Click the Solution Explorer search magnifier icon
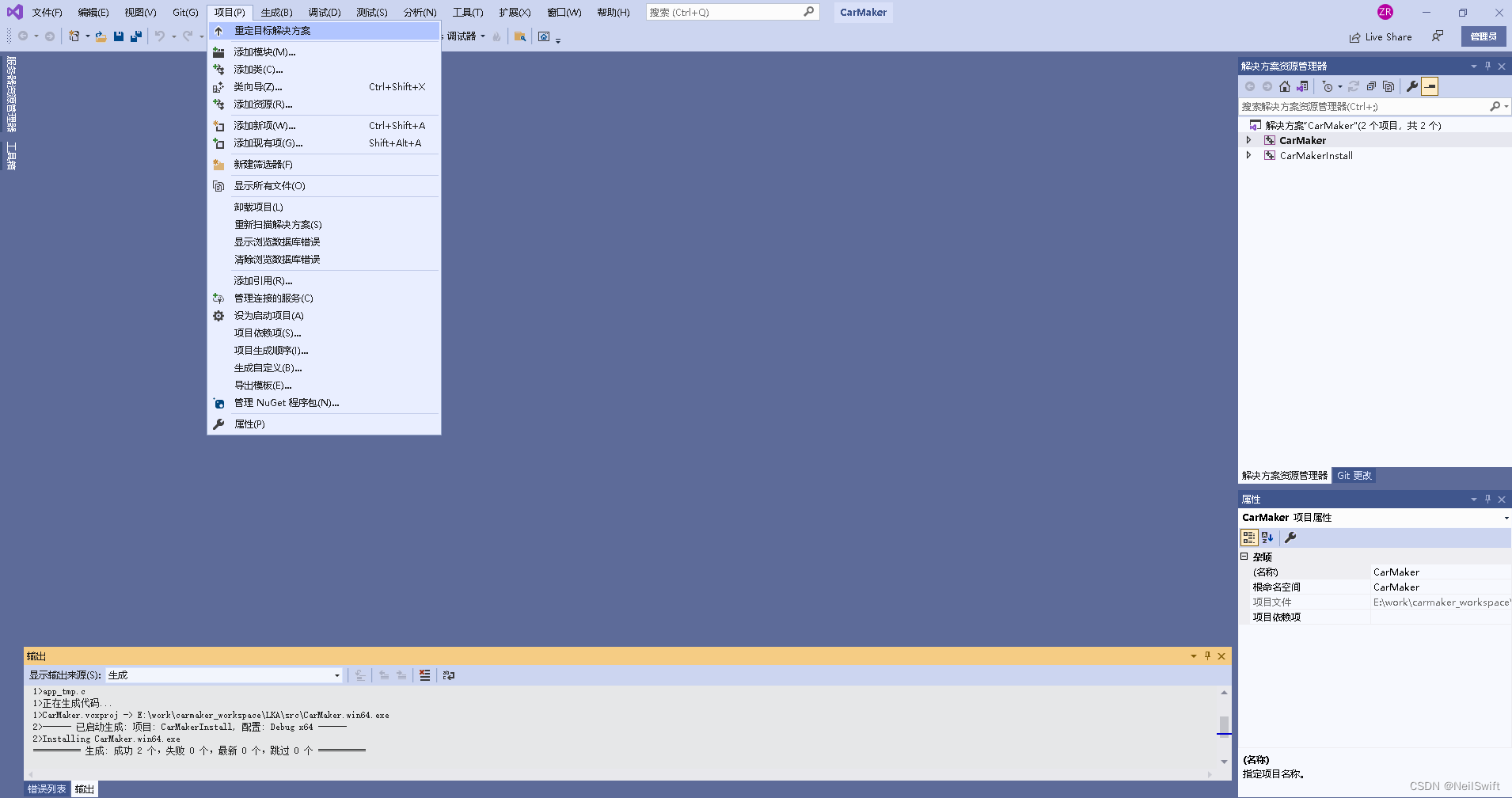Viewport: 1512px width, 798px height. 1495,106
